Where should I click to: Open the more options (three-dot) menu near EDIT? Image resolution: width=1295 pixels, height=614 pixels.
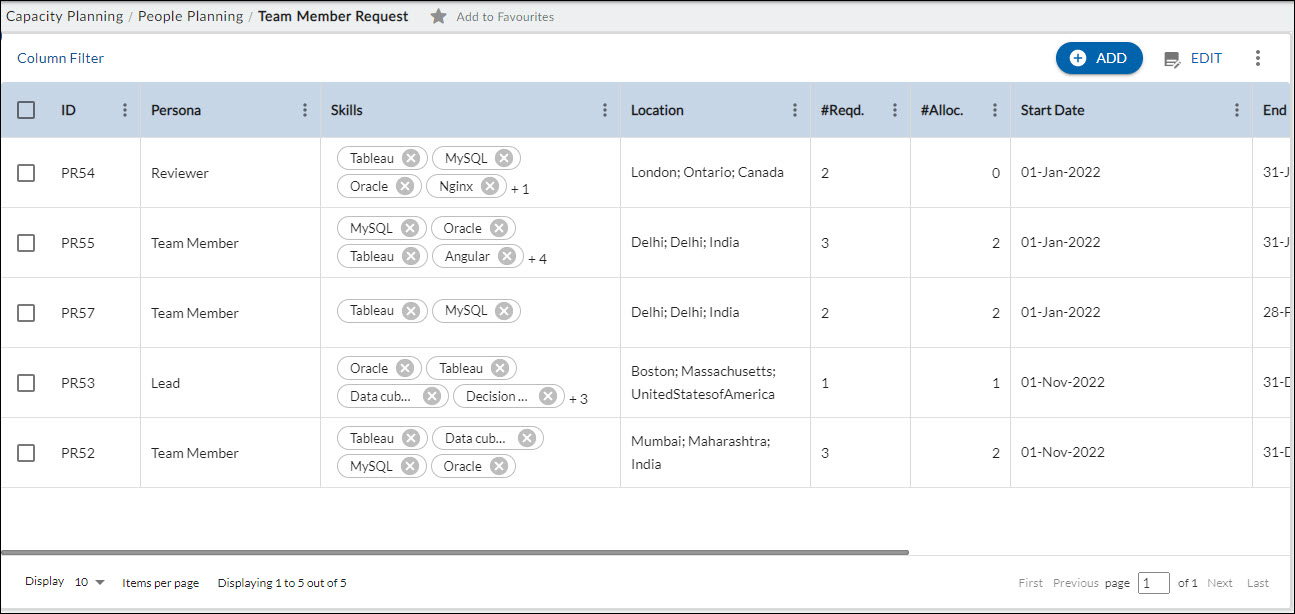(1258, 58)
